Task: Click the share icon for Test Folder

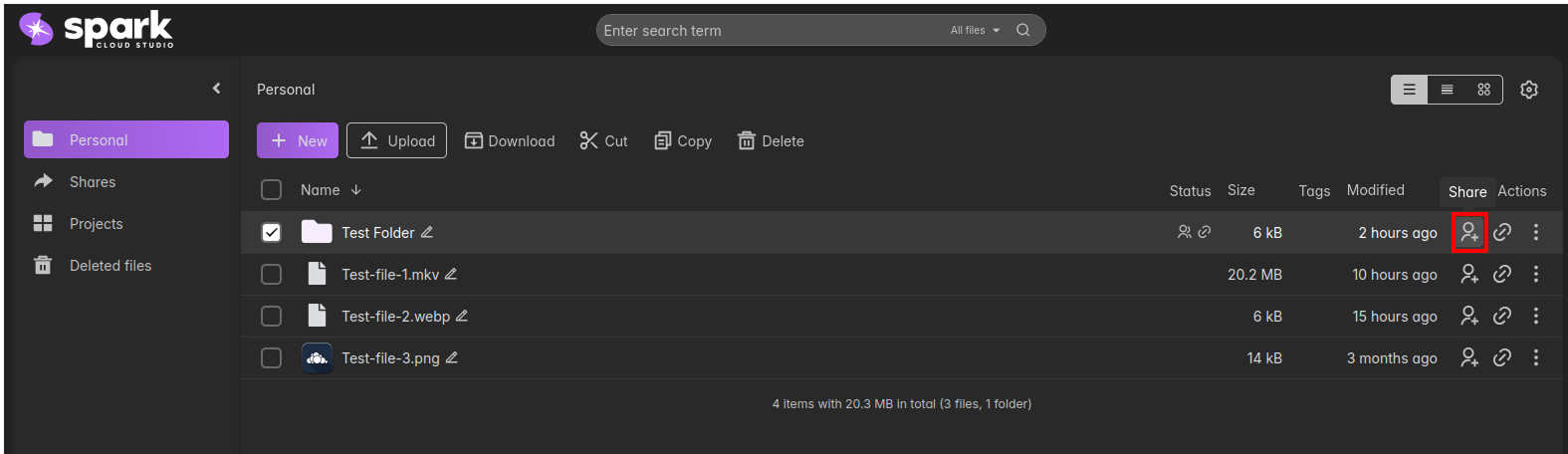Action: (1468, 233)
